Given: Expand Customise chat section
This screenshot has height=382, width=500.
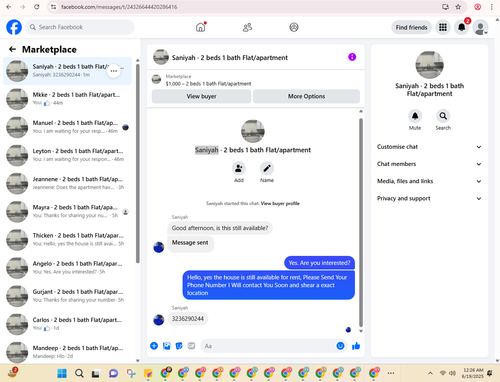Looking at the screenshot, I should click(x=429, y=147).
